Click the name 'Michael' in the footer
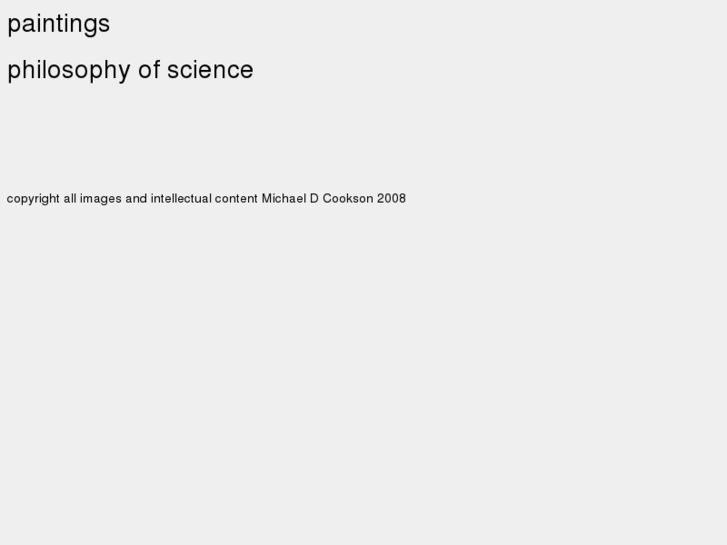The height and width of the screenshot is (545, 727). [x=283, y=198]
